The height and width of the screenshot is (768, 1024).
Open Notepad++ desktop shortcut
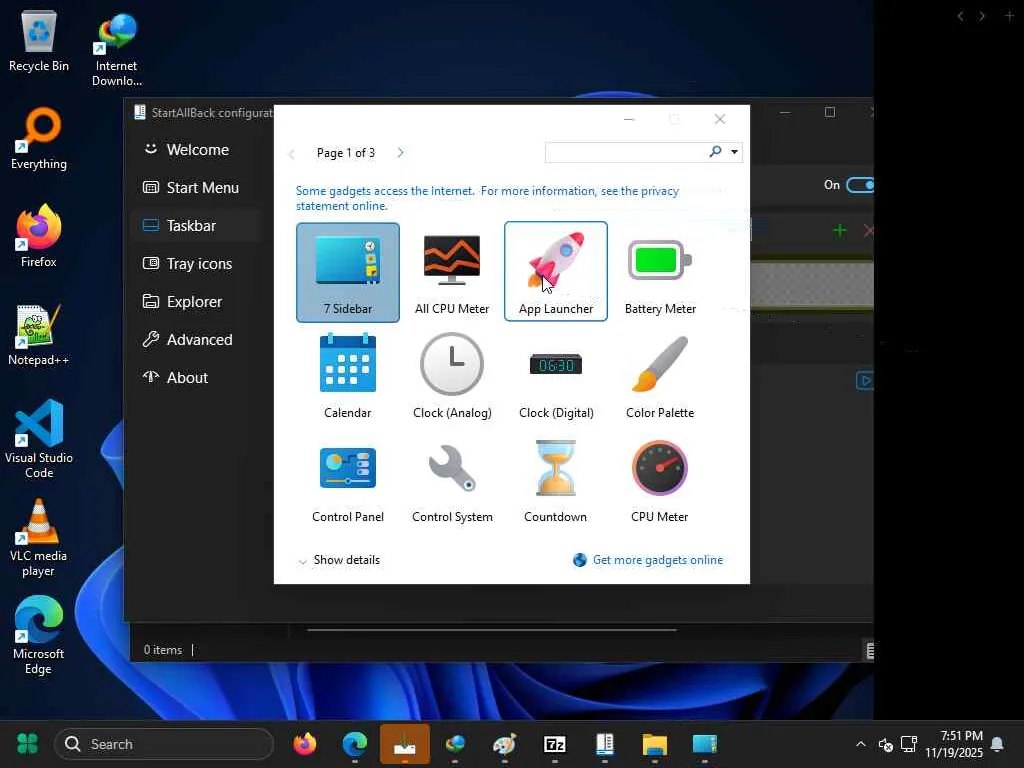39,334
